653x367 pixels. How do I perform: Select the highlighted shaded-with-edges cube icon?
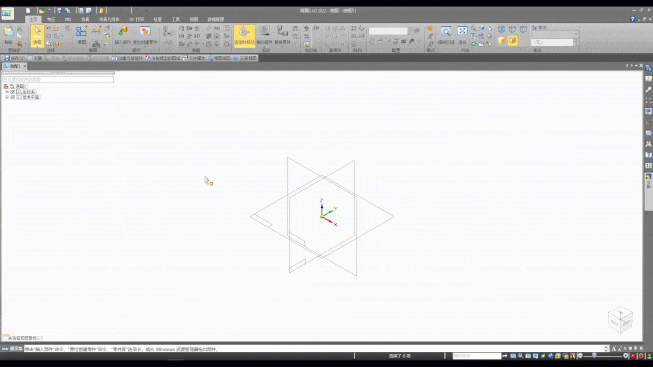point(513,41)
